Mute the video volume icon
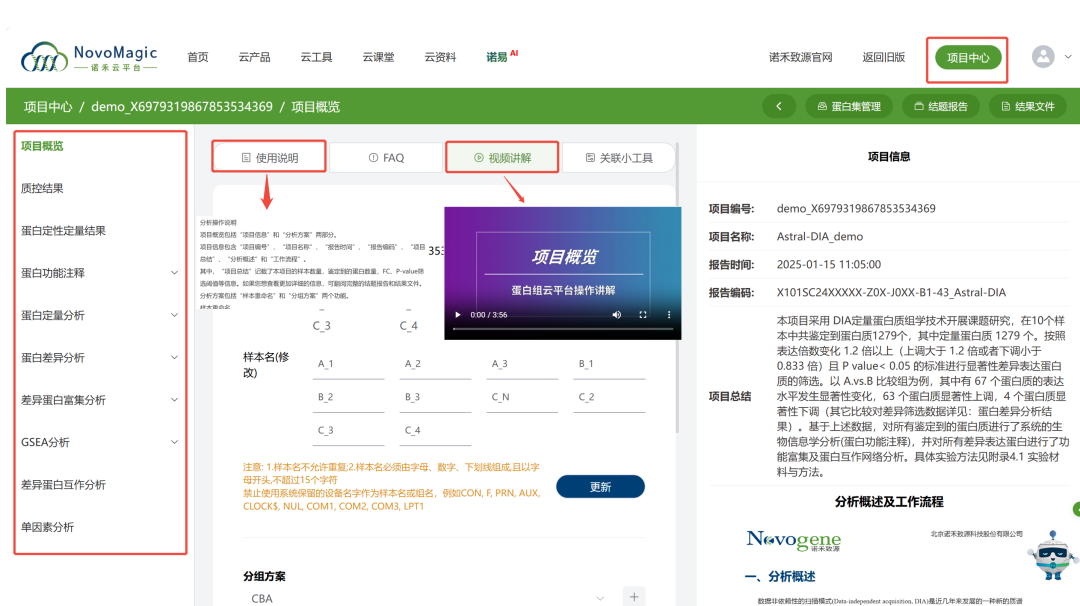Image resolution: width=1080 pixels, height=606 pixels. 616,315
